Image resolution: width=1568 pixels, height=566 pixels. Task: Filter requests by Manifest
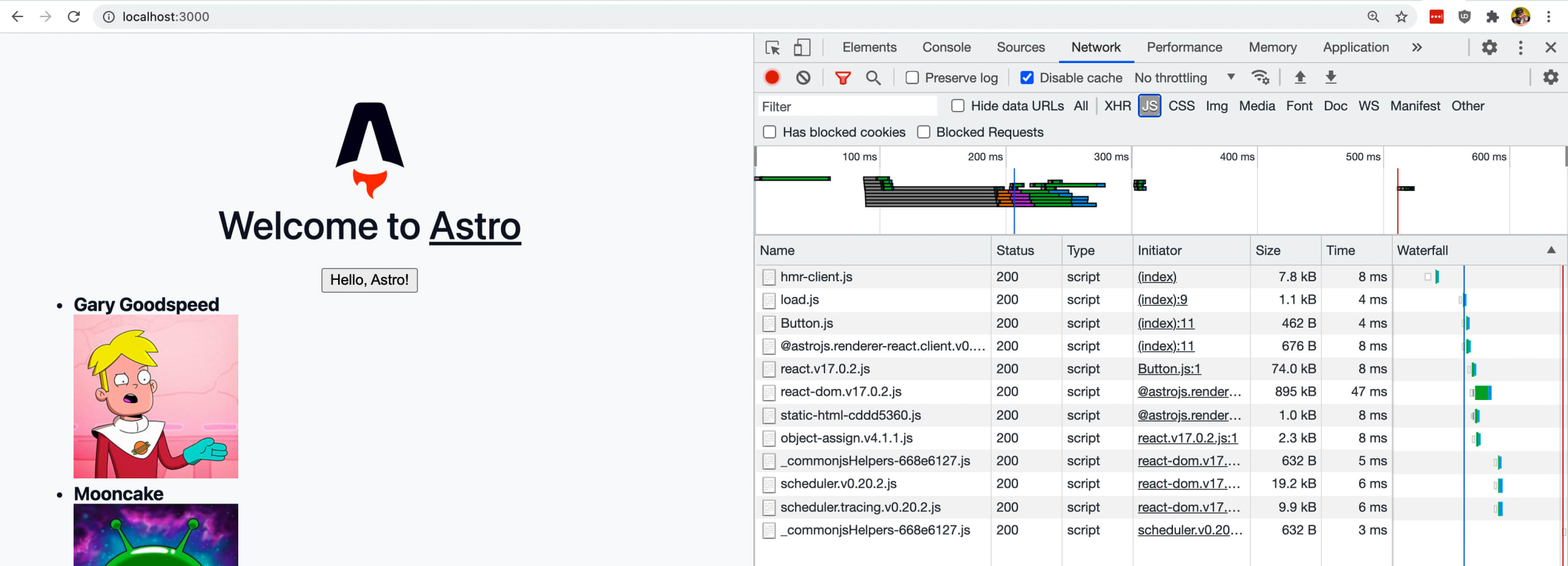pyautogui.click(x=1415, y=106)
